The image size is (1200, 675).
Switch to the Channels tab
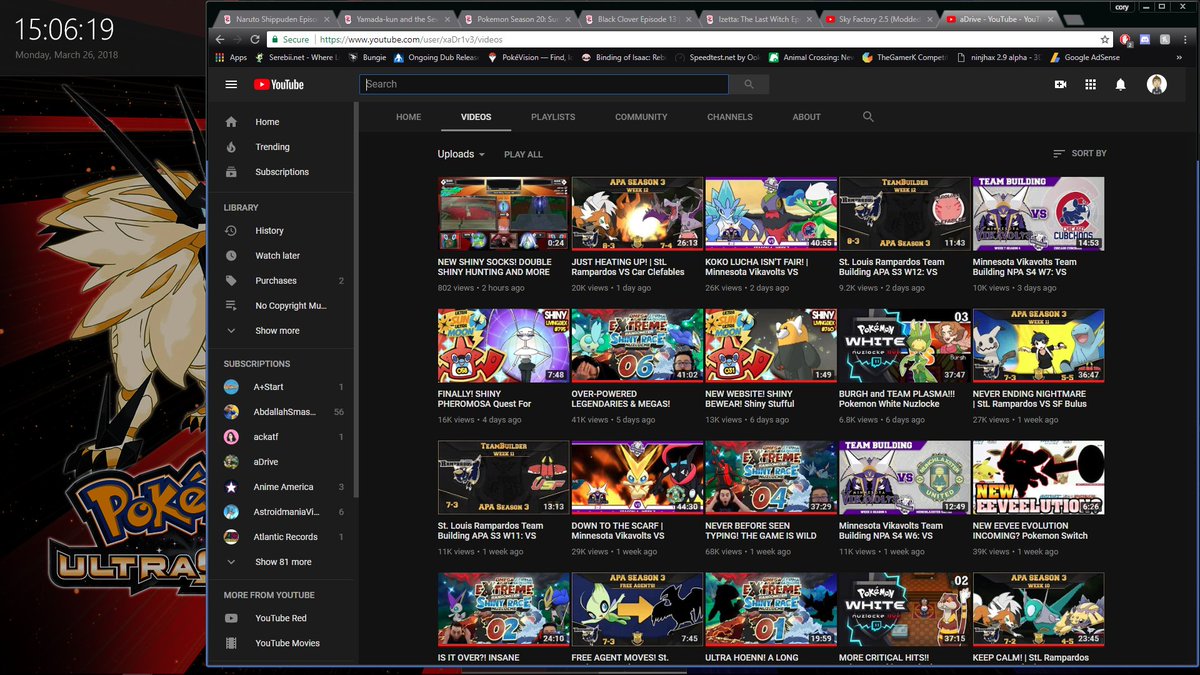730,117
